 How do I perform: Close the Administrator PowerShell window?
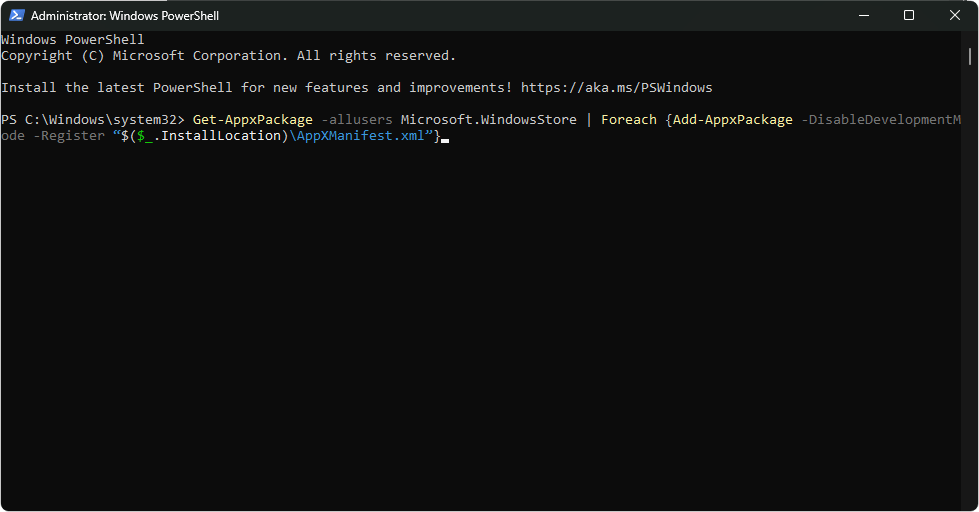pyautogui.click(x=955, y=16)
